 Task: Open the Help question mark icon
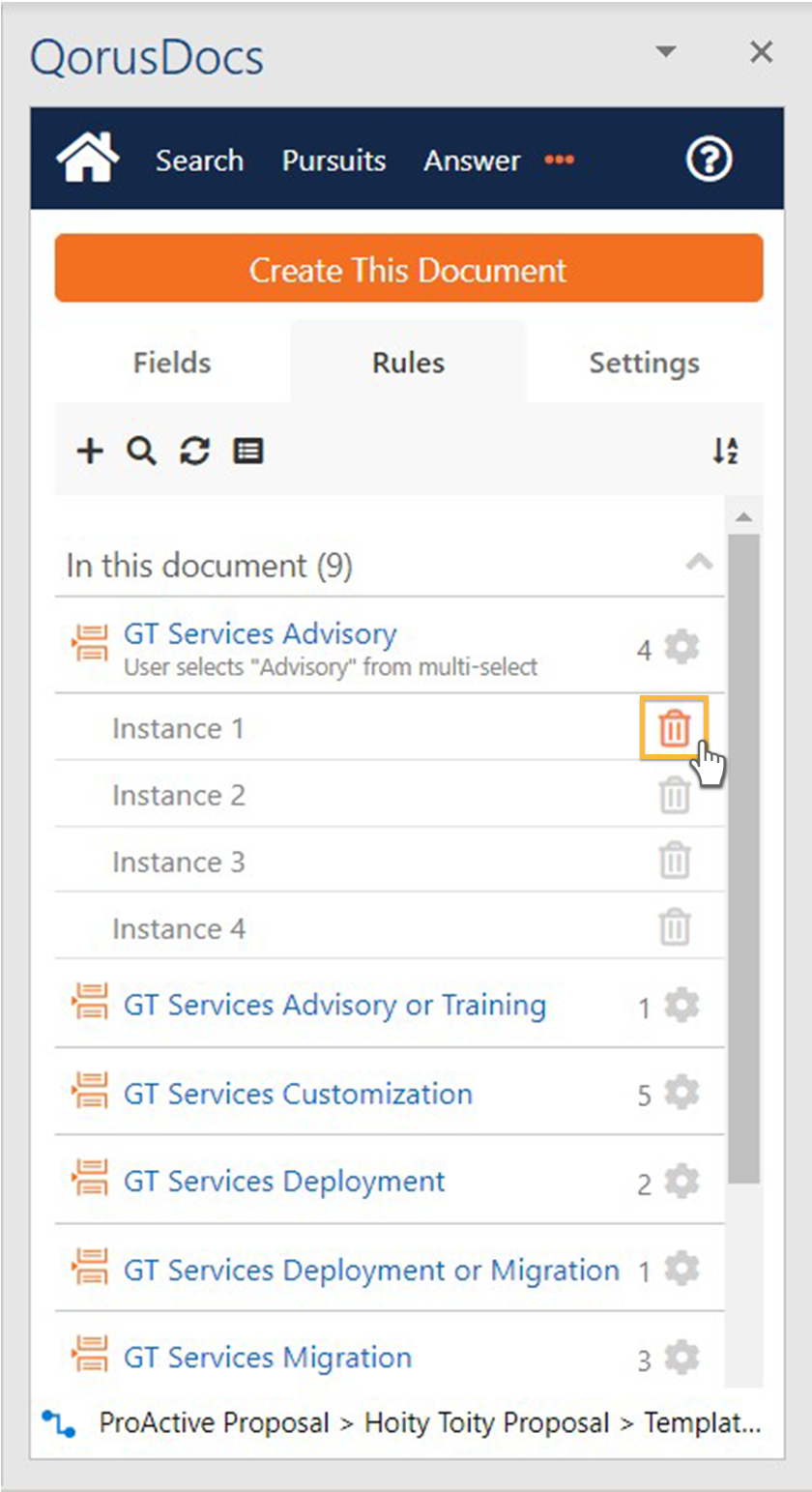coord(710,160)
